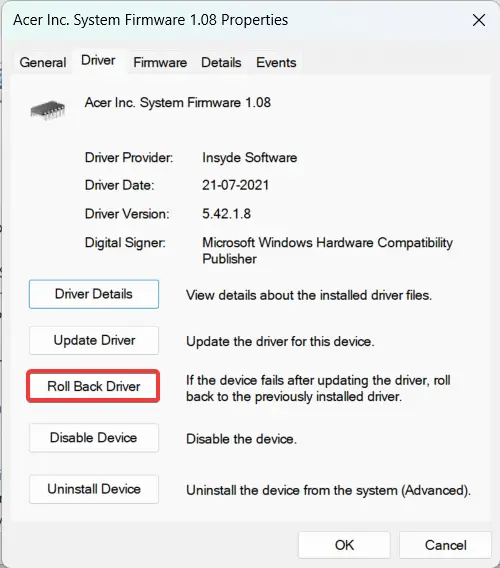
Task: Click 'Uninstall the device from the system (Advanced).' text
Action: click(328, 490)
